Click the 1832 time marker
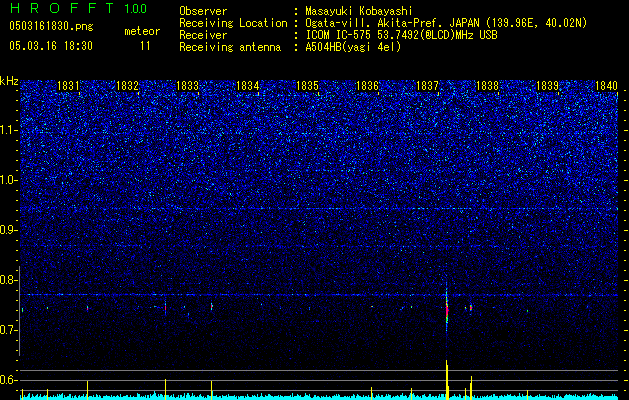629x400 pixels. point(127,86)
